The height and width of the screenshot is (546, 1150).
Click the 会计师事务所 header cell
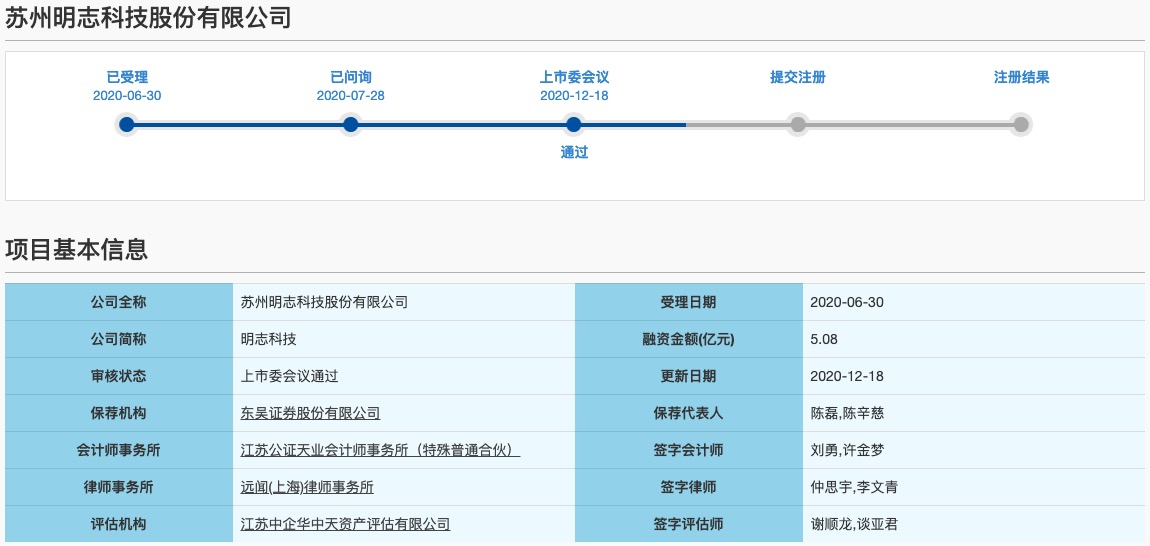click(x=119, y=450)
